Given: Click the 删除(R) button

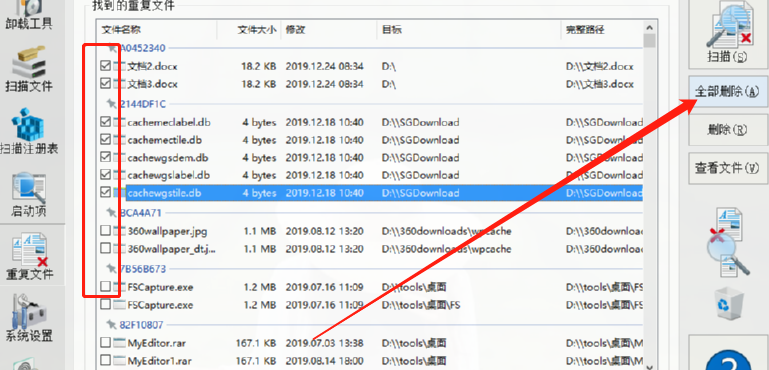Looking at the screenshot, I should 728,130.
